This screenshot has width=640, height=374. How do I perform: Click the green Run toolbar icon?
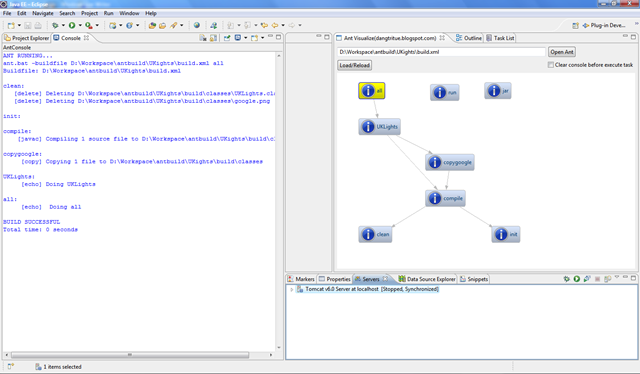tap(72, 25)
